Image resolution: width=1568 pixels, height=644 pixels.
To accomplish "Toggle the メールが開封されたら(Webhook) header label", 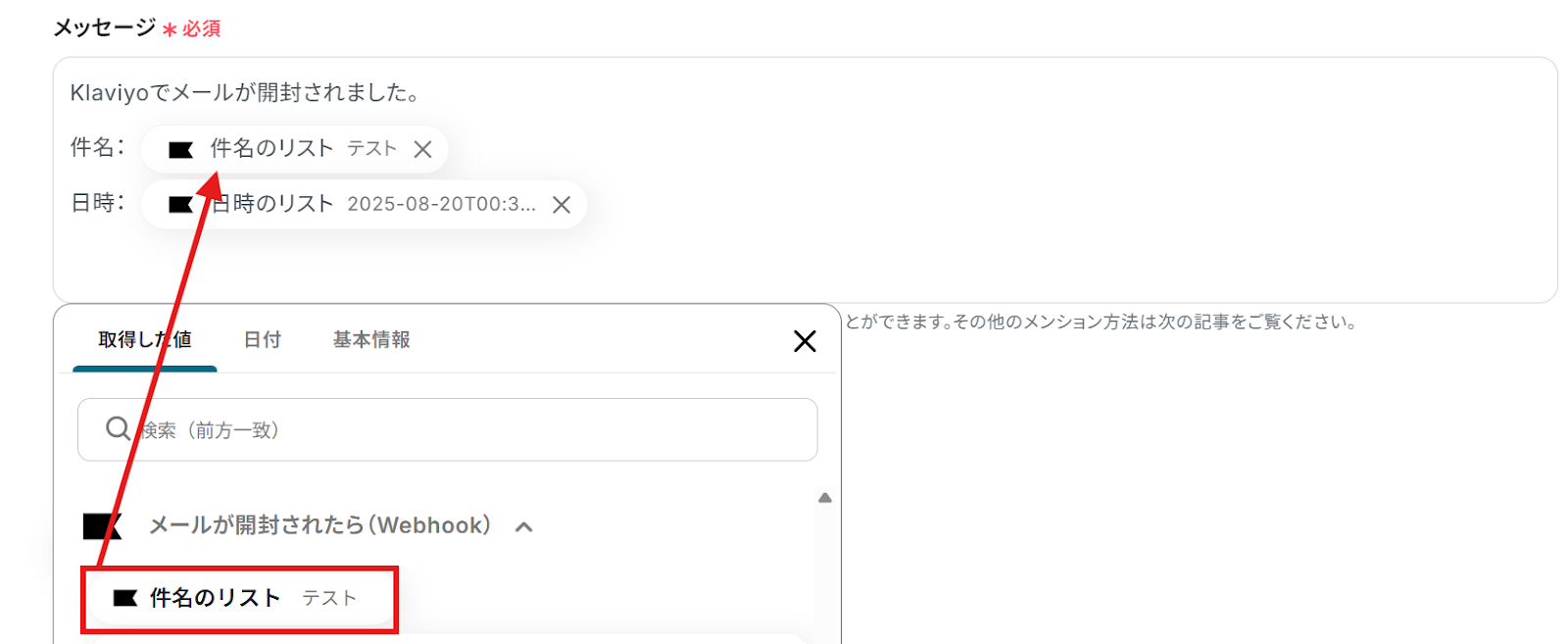I will tap(319, 526).
